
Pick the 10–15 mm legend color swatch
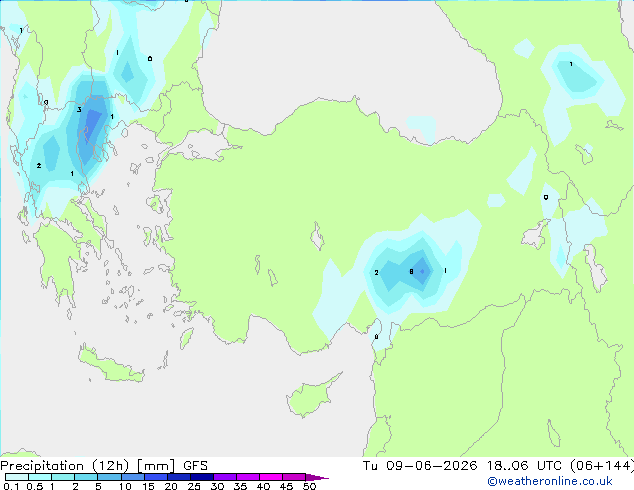(132, 477)
